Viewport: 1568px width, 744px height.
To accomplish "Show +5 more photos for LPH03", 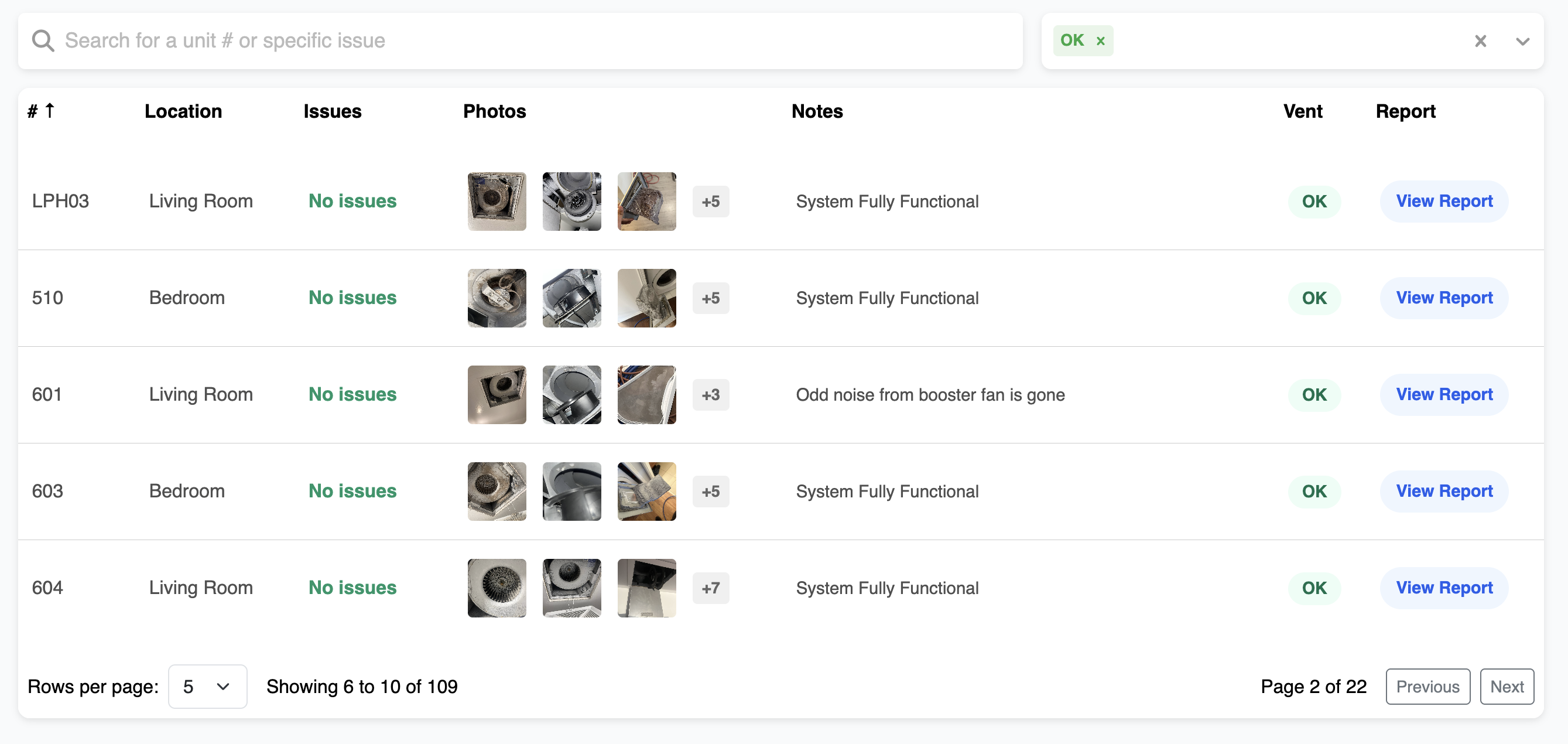I will pyautogui.click(x=710, y=201).
